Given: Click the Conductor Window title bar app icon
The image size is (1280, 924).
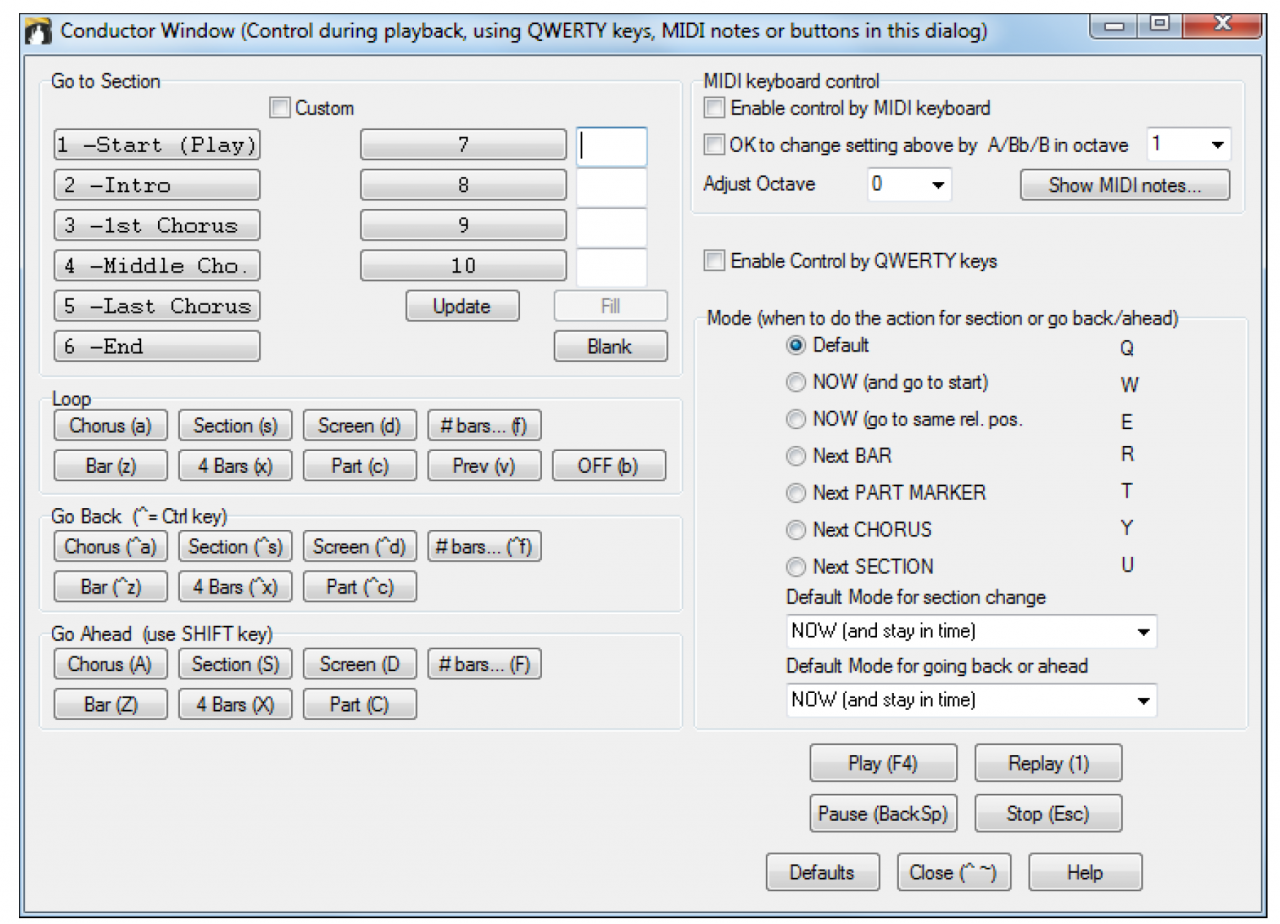Looking at the screenshot, I should point(38,30).
